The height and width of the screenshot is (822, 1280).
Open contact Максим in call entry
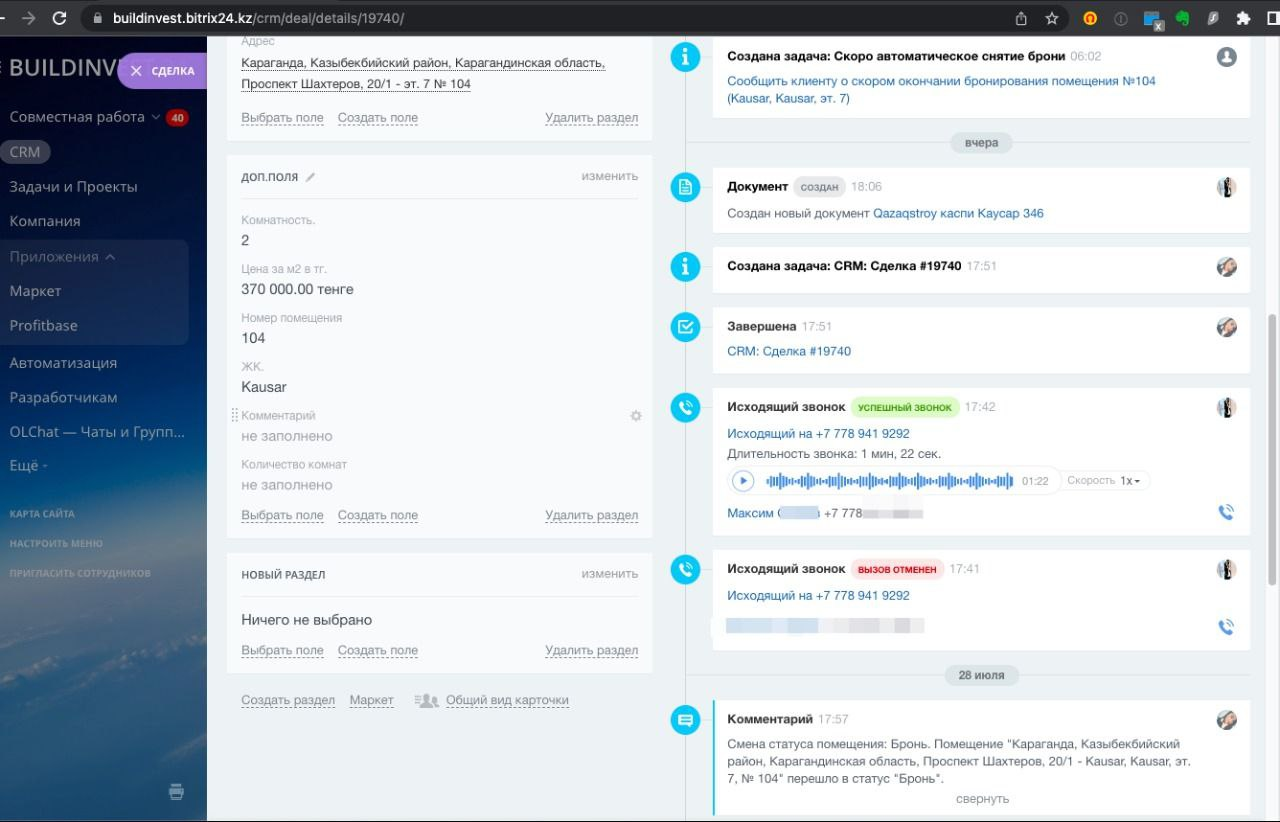(750, 513)
